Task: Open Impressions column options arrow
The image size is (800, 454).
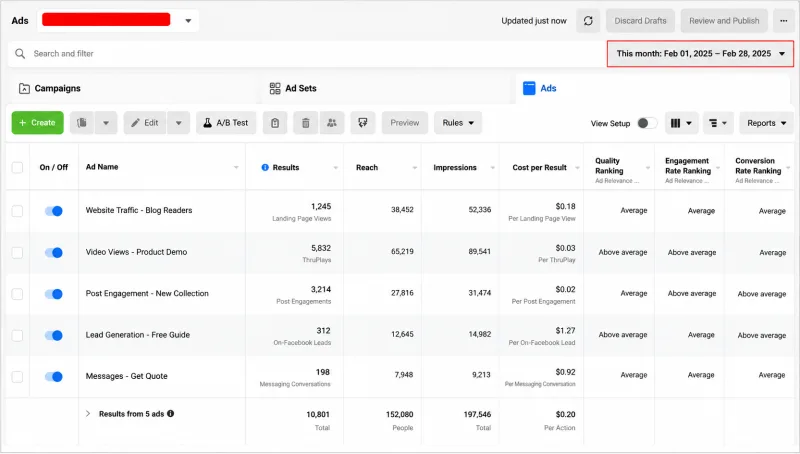Action: [x=492, y=168]
